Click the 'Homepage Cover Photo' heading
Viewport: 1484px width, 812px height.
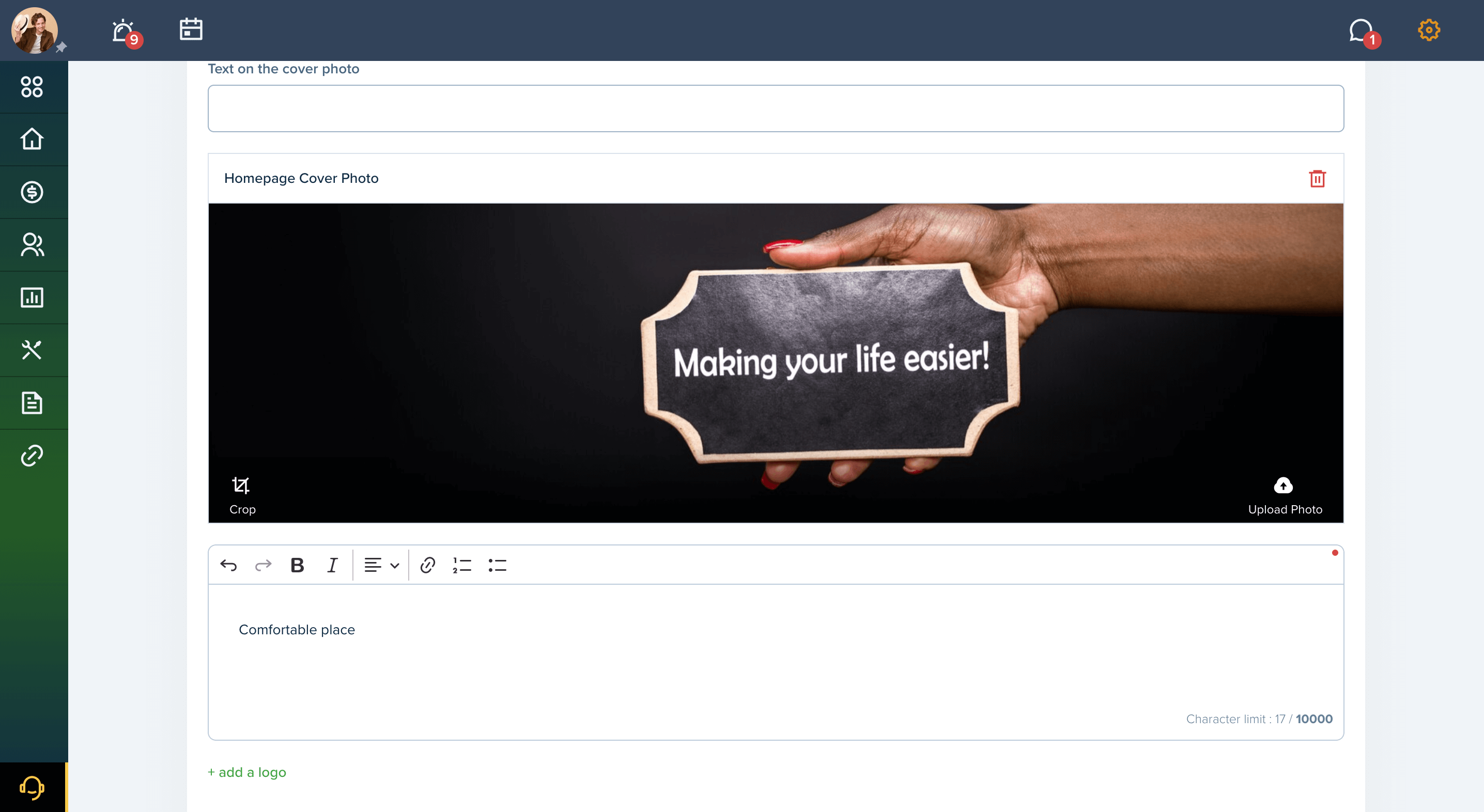click(301, 178)
